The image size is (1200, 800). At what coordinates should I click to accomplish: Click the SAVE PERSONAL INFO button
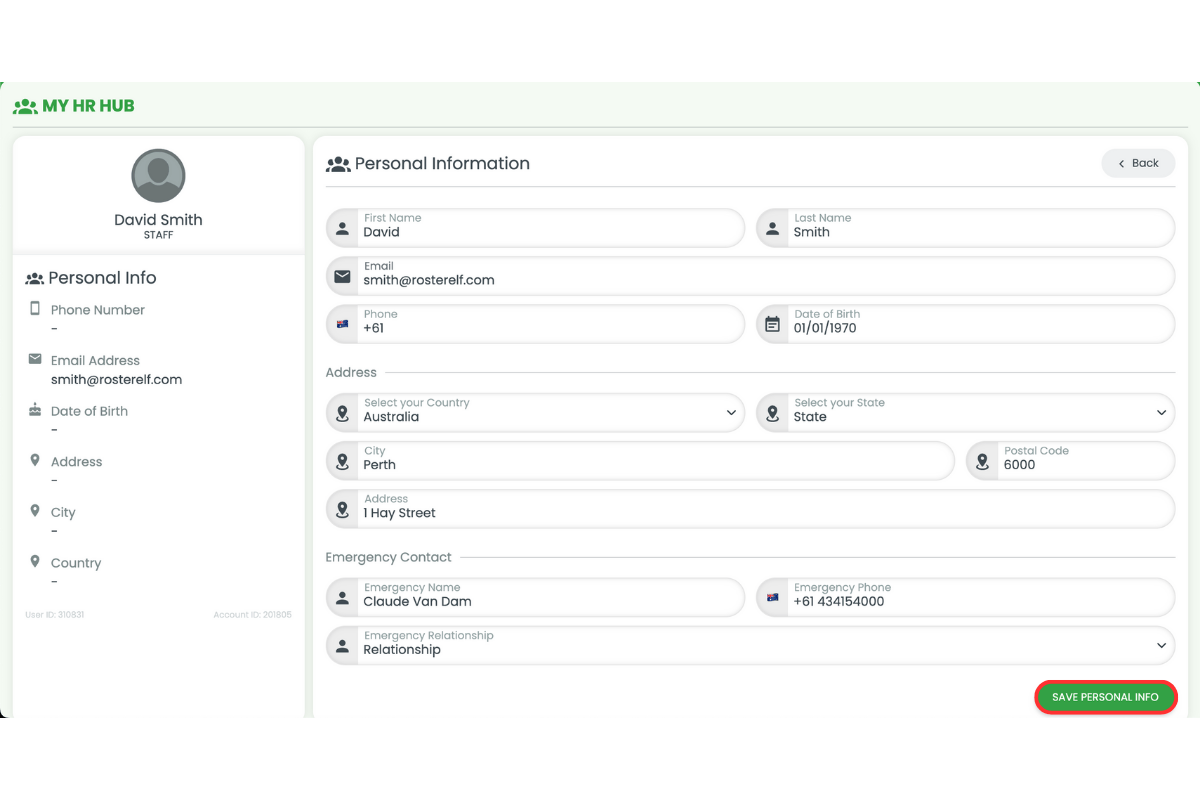pos(1105,696)
